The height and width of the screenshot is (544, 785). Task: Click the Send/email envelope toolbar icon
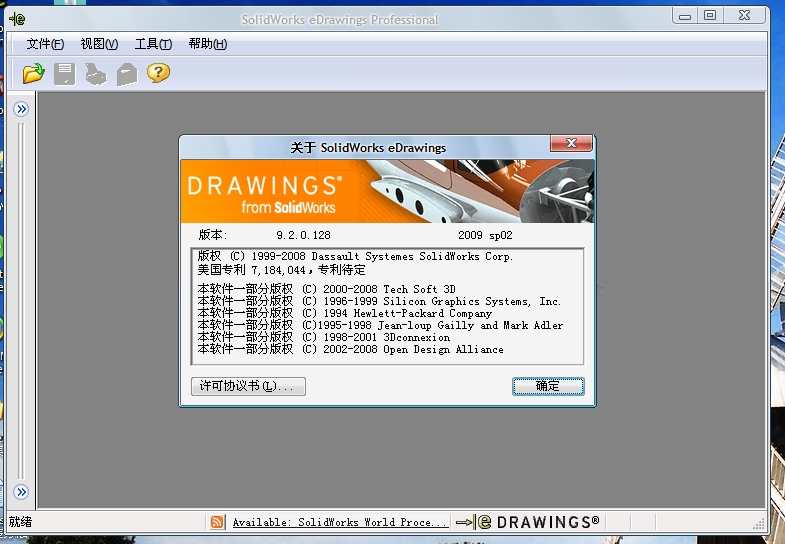[127, 74]
